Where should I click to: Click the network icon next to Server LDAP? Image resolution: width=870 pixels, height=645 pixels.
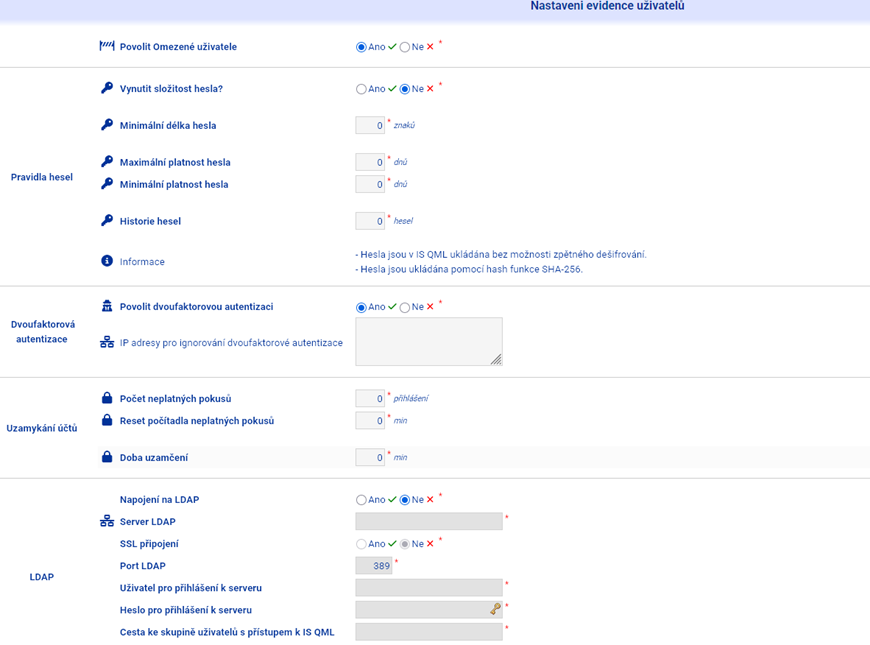(x=107, y=521)
